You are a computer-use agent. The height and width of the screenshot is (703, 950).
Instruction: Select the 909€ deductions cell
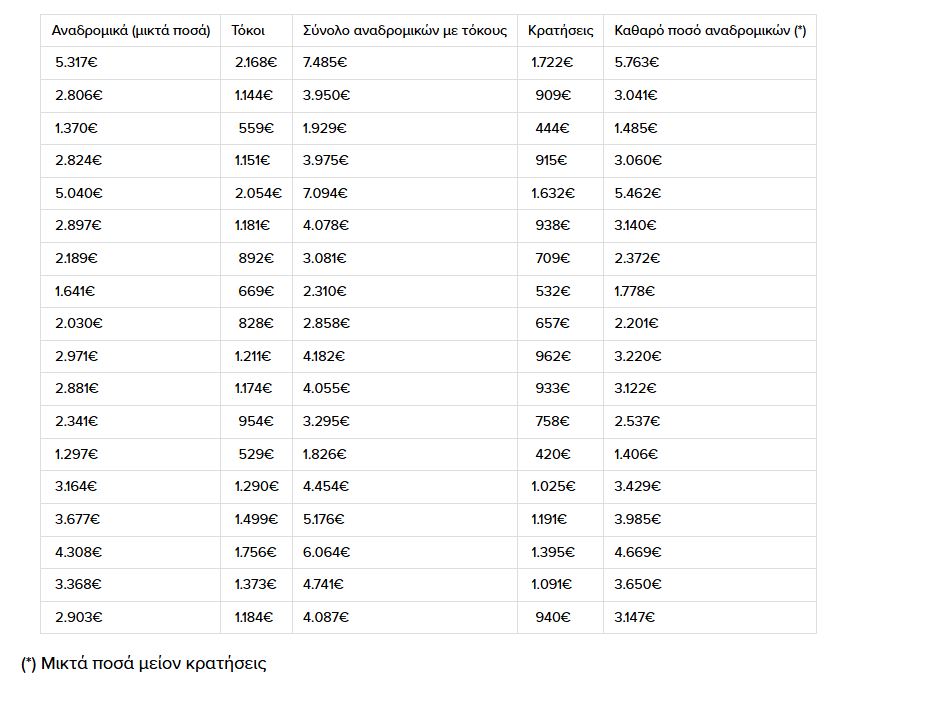point(553,96)
